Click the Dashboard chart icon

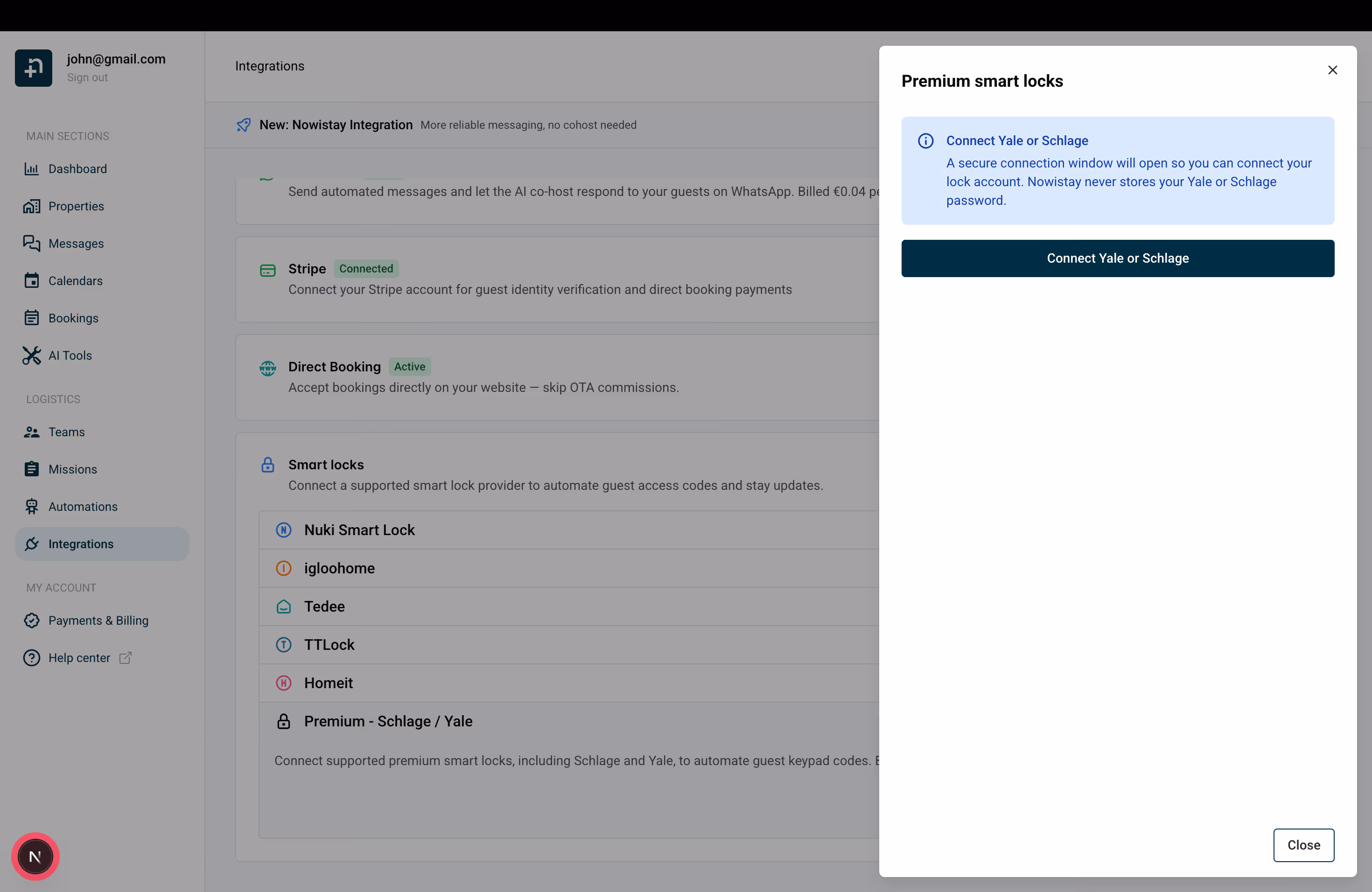(x=32, y=169)
